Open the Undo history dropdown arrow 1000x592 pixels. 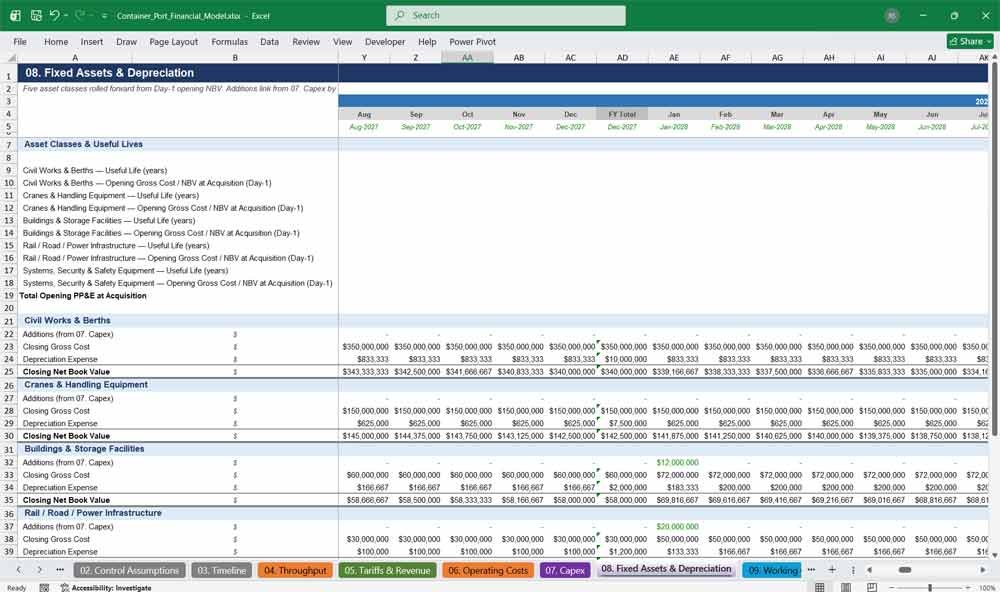tap(66, 15)
